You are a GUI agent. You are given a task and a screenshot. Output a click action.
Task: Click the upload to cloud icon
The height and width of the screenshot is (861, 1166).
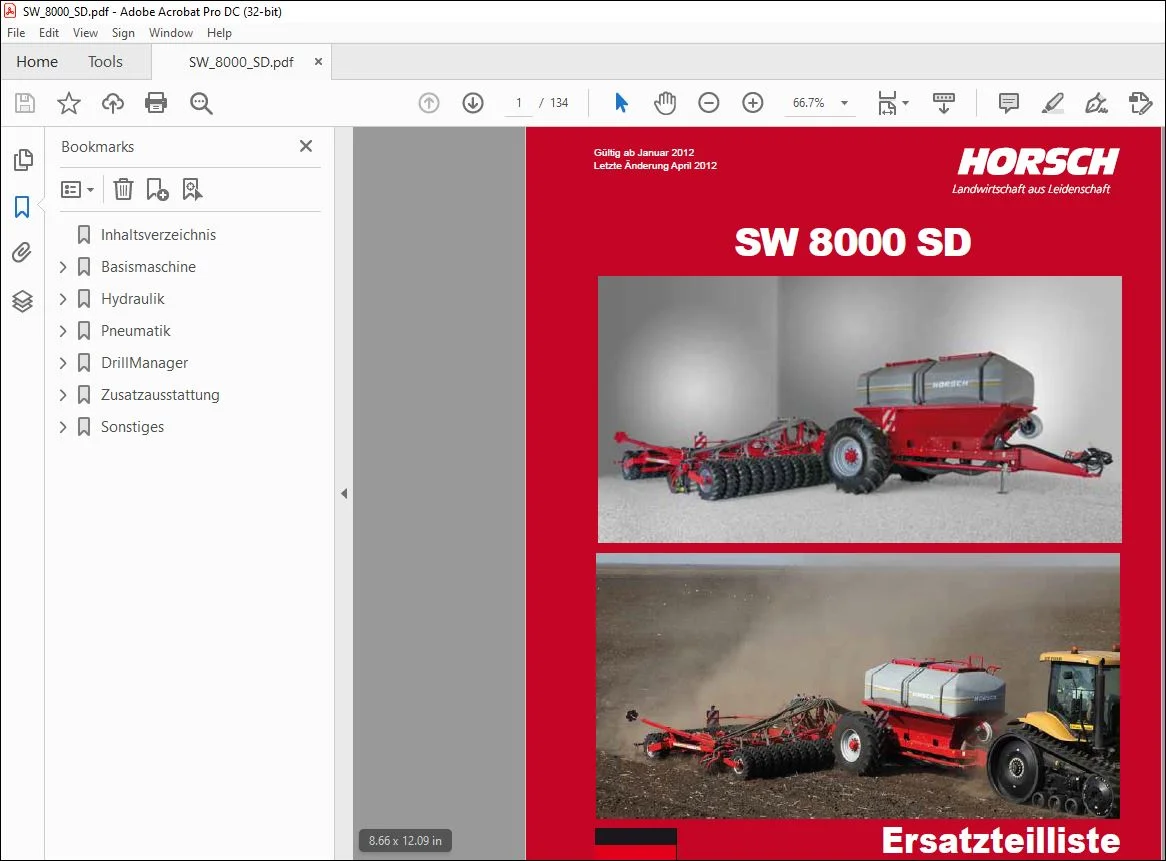coord(112,103)
